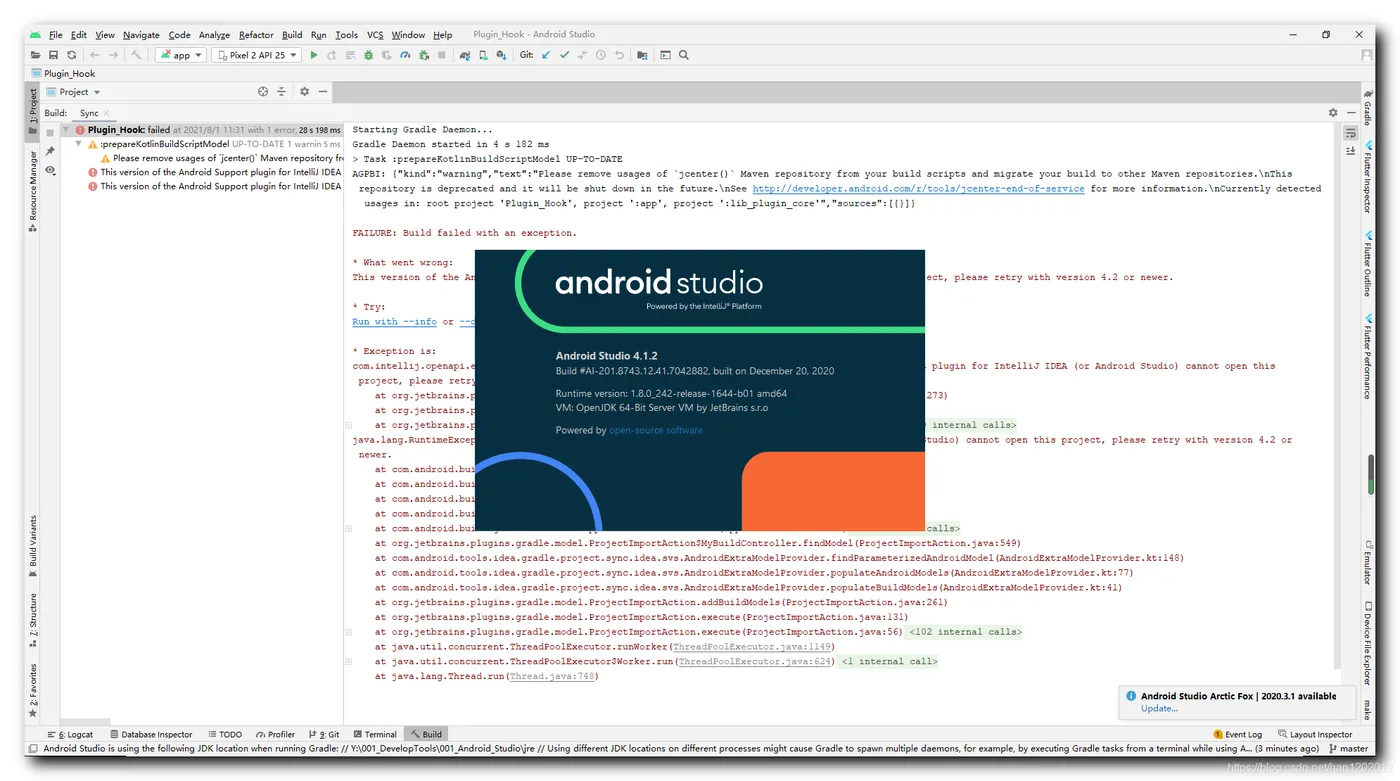The height and width of the screenshot is (781, 1400).
Task: Open the Project Structure icon
Action: pyautogui.click(x=642, y=55)
